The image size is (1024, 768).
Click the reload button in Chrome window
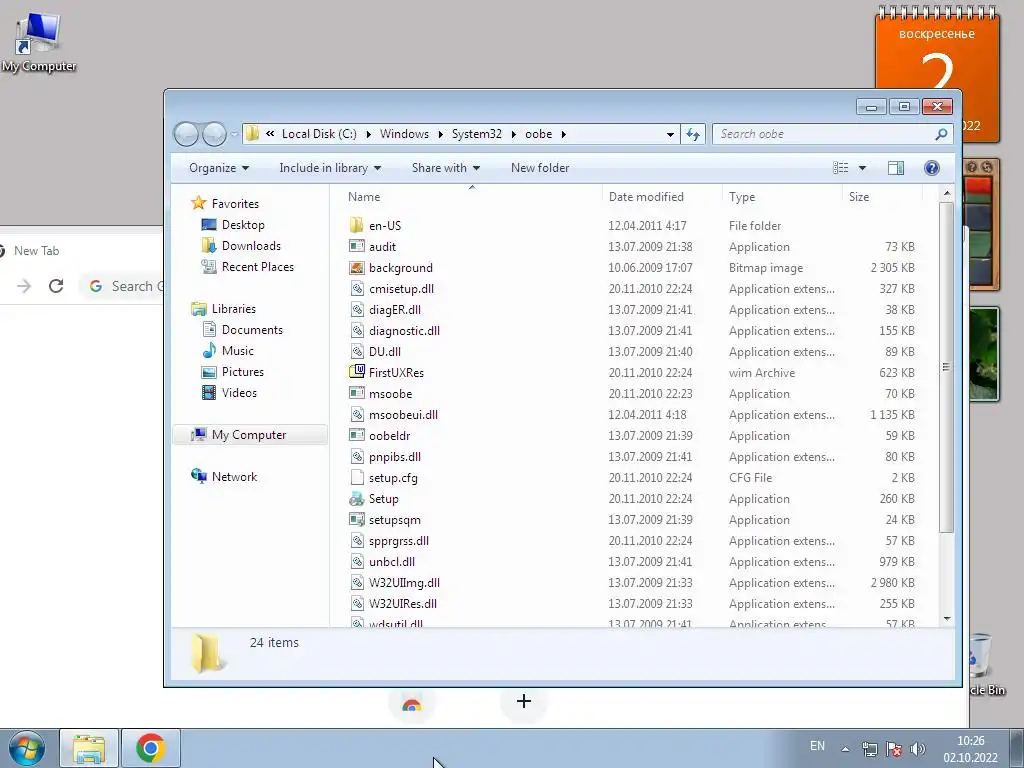56,285
